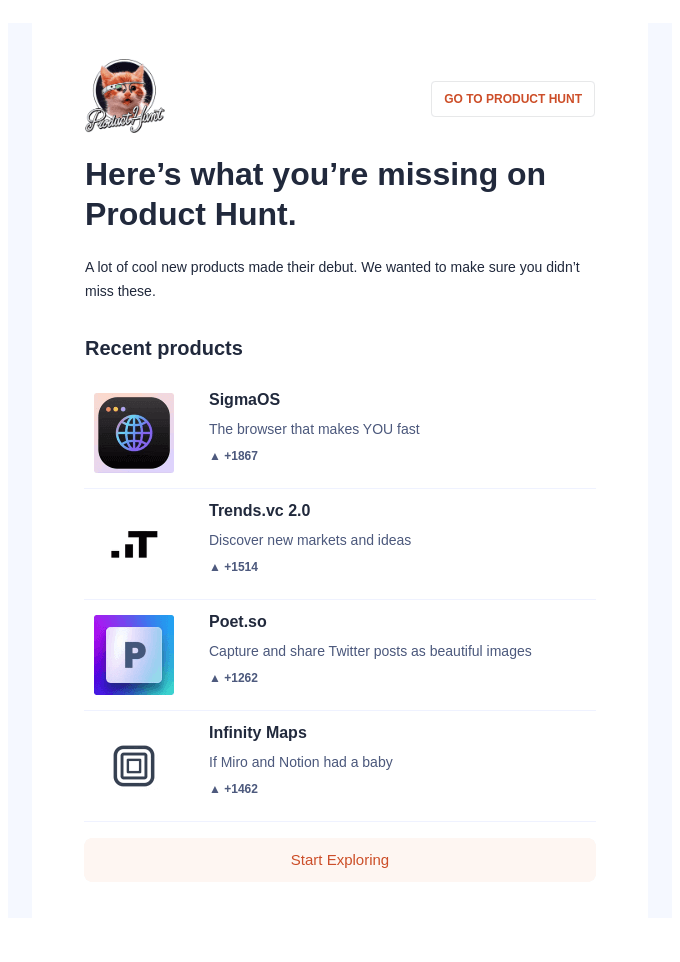The height and width of the screenshot is (962, 680).
Task: Click the Poet.so product name
Action: tap(237, 621)
